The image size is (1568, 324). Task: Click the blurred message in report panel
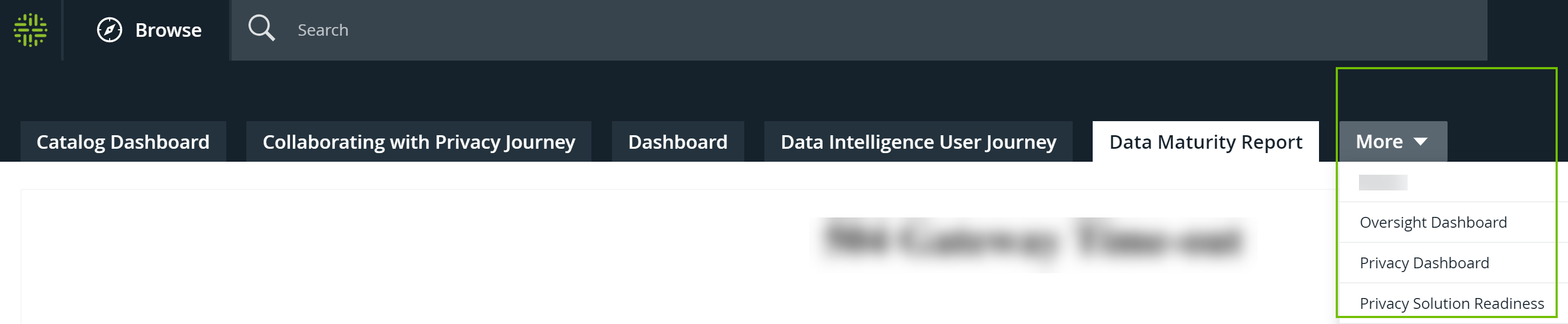[1032, 239]
